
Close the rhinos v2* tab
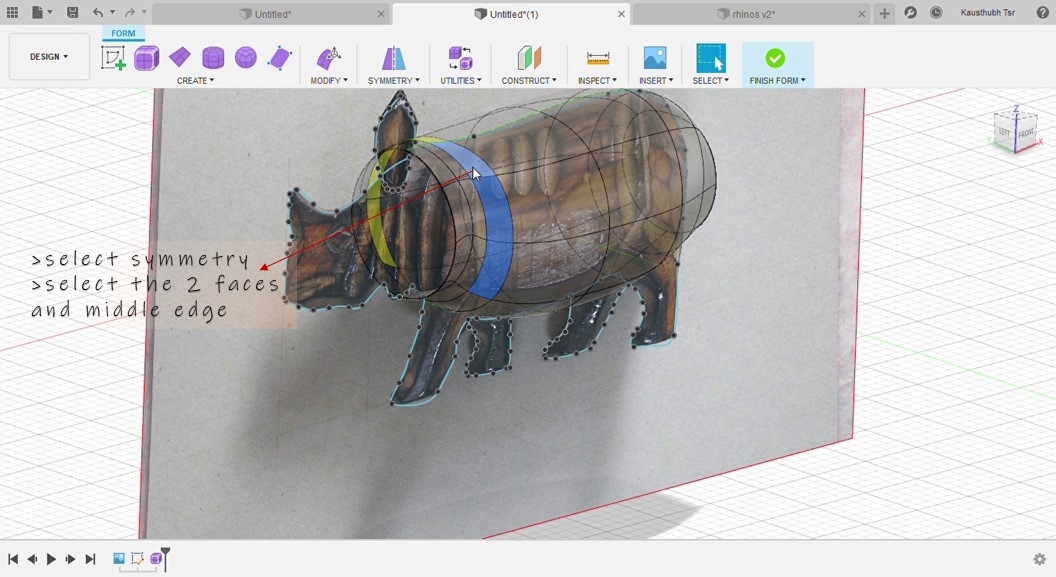pyautogui.click(x=862, y=14)
